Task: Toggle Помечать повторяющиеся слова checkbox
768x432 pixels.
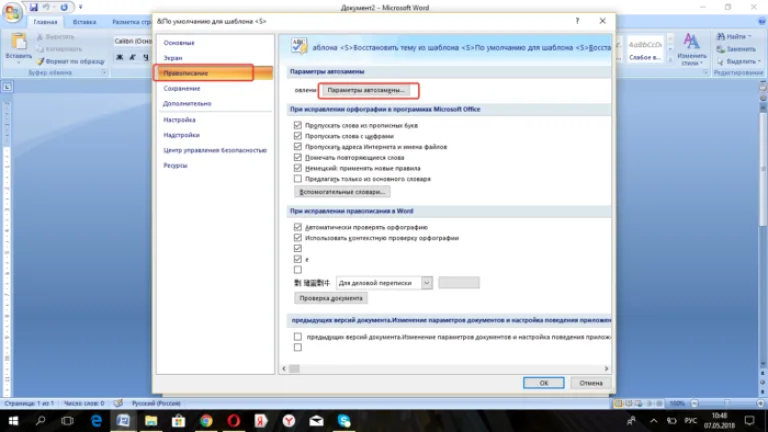Action: coord(298,157)
